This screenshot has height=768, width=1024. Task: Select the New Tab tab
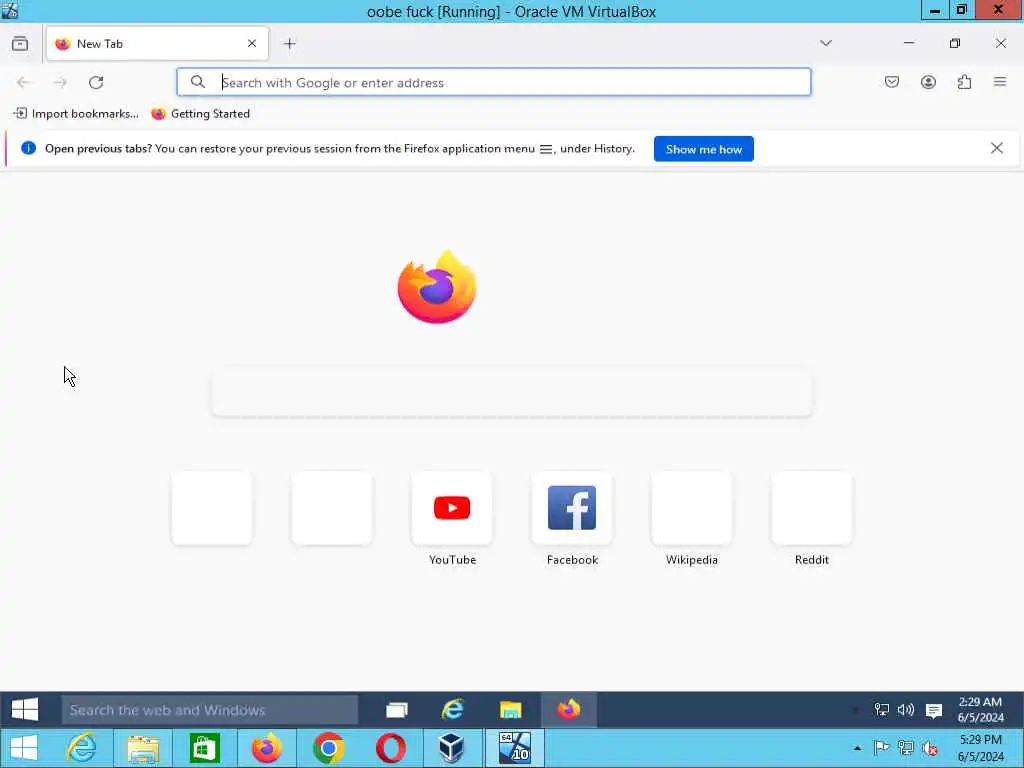(157, 44)
